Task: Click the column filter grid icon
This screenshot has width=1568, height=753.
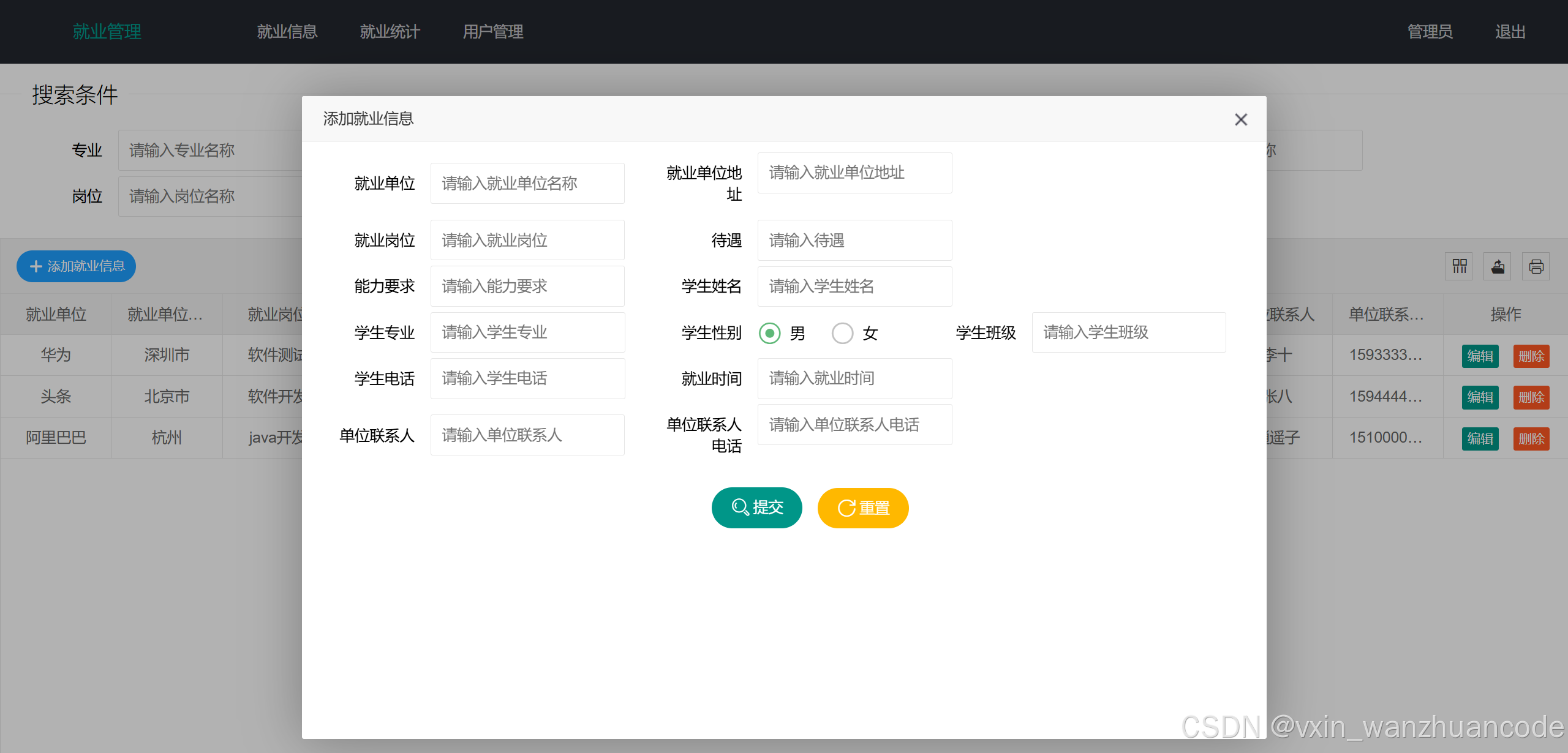Action: pyautogui.click(x=1459, y=266)
